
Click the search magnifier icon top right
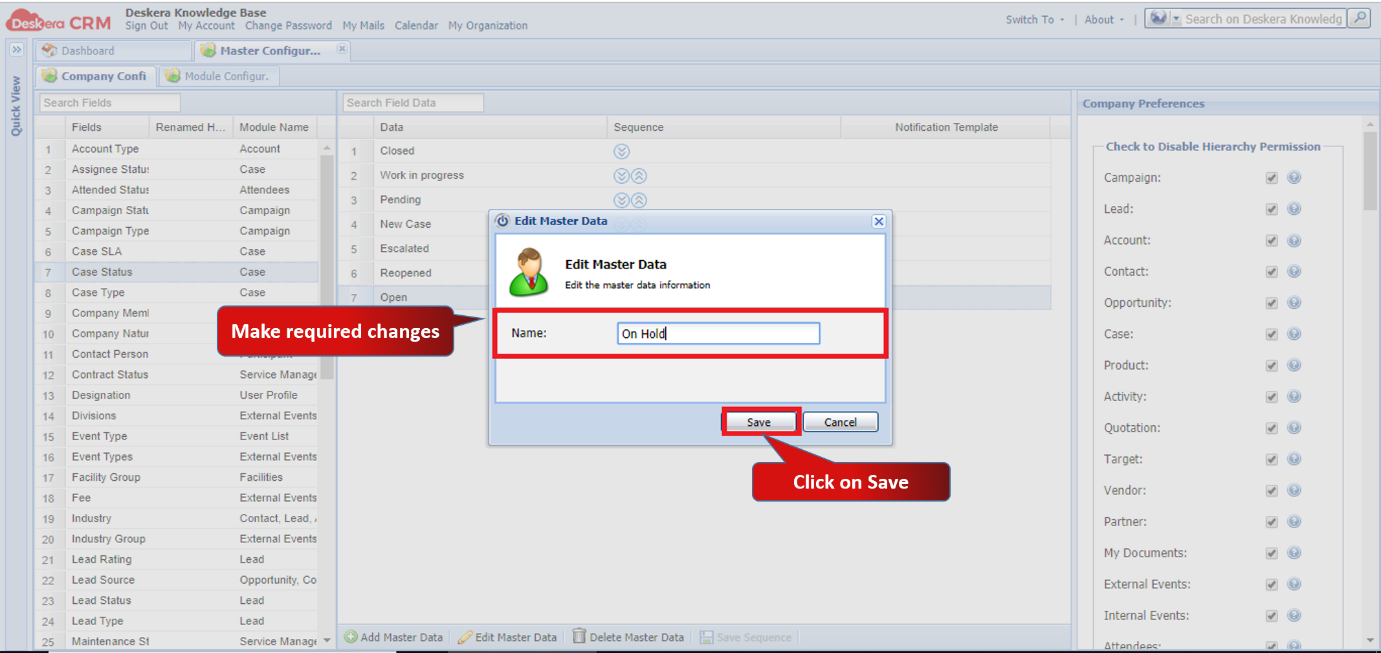coord(1359,18)
